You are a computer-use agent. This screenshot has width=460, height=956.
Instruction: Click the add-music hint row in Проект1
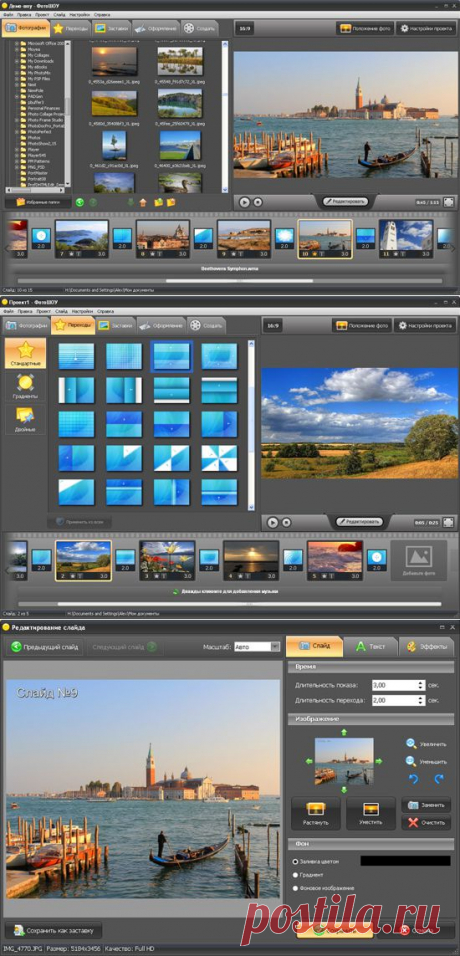230,591
